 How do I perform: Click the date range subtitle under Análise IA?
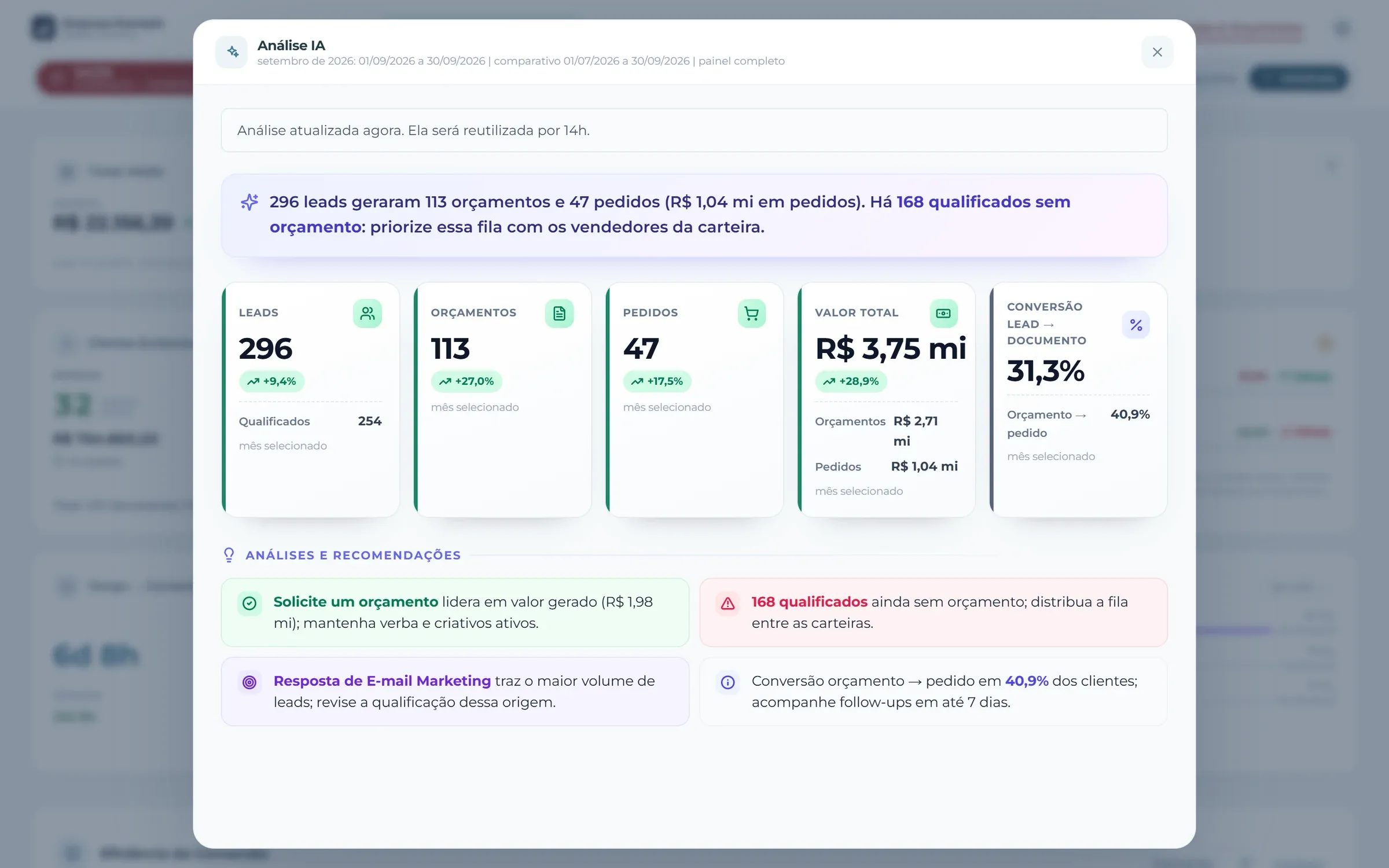tap(521, 61)
